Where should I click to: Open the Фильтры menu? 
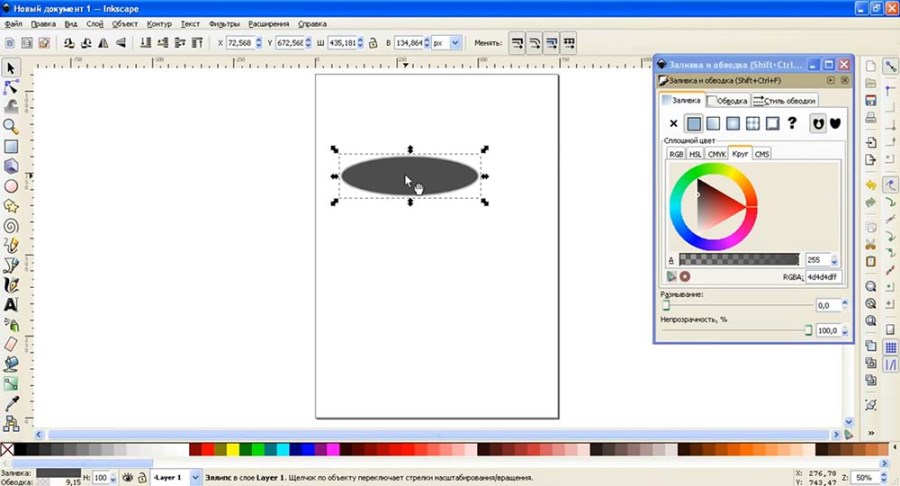(224, 24)
